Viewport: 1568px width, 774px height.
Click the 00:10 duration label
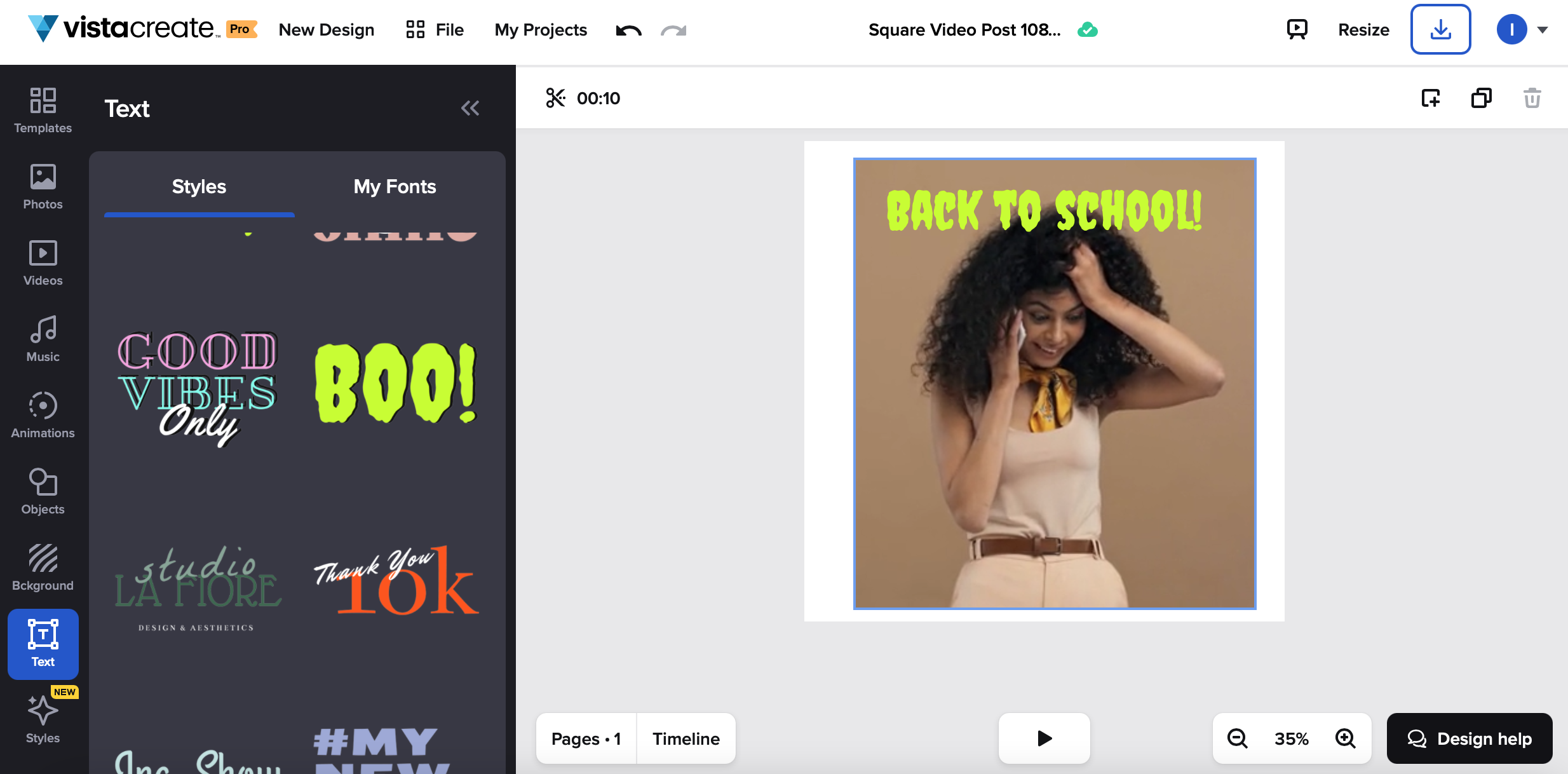598,98
